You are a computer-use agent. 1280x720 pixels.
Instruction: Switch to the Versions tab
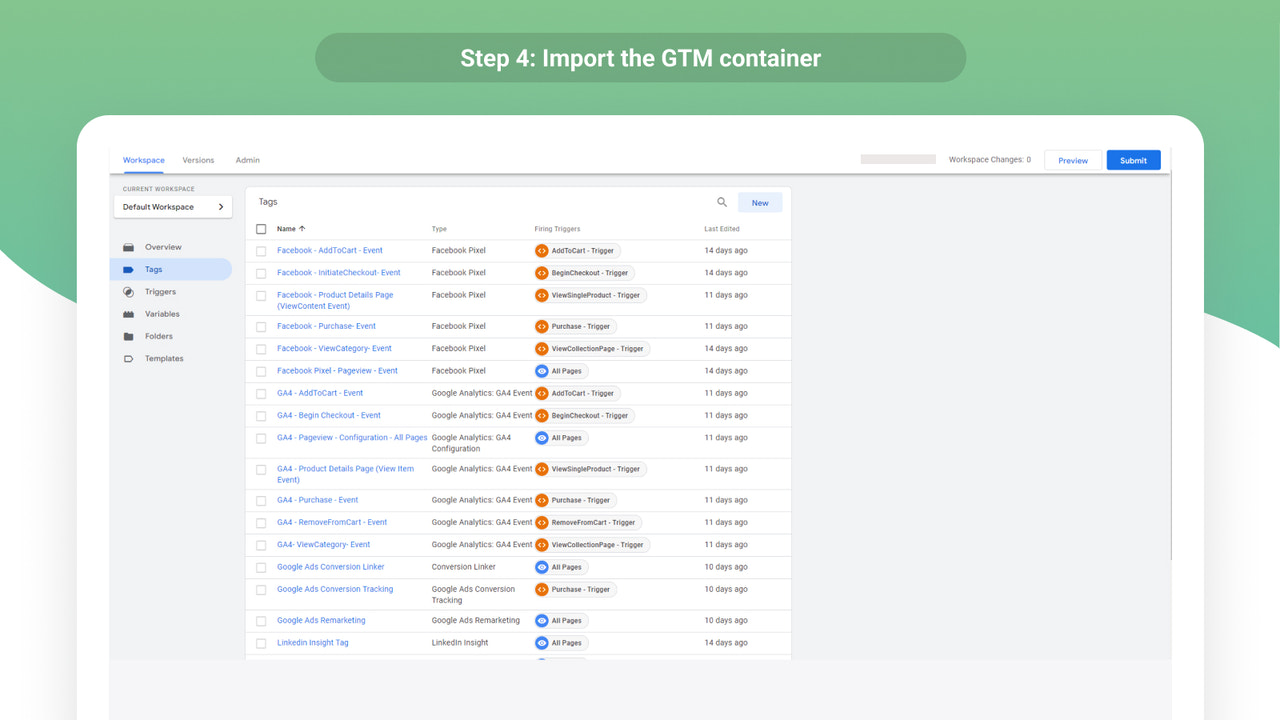[x=198, y=159]
